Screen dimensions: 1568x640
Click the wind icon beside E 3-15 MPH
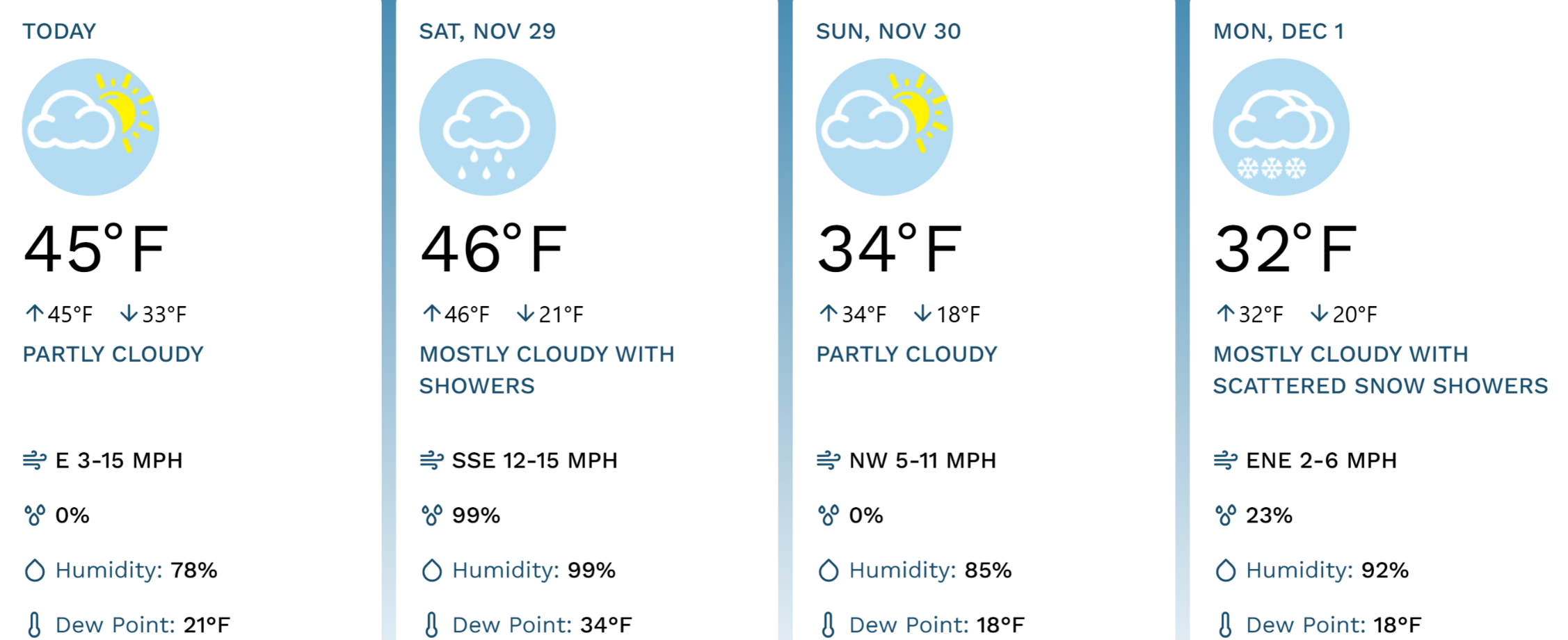coord(35,461)
